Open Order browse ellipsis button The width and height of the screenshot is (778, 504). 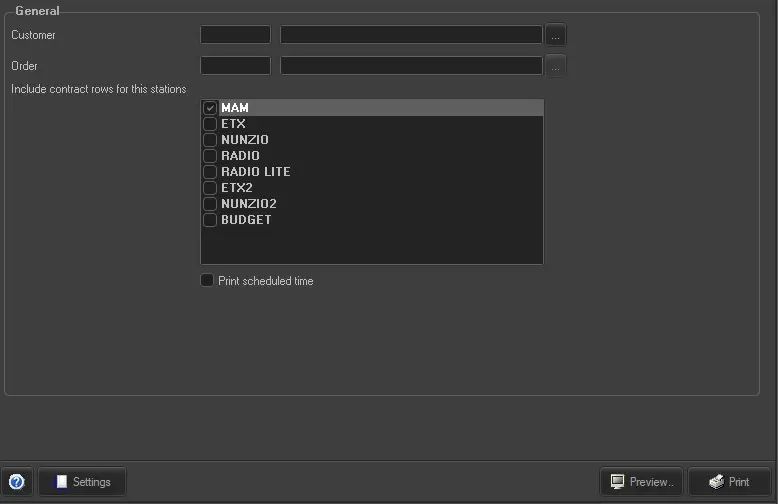pyautogui.click(x=556, y=66)
